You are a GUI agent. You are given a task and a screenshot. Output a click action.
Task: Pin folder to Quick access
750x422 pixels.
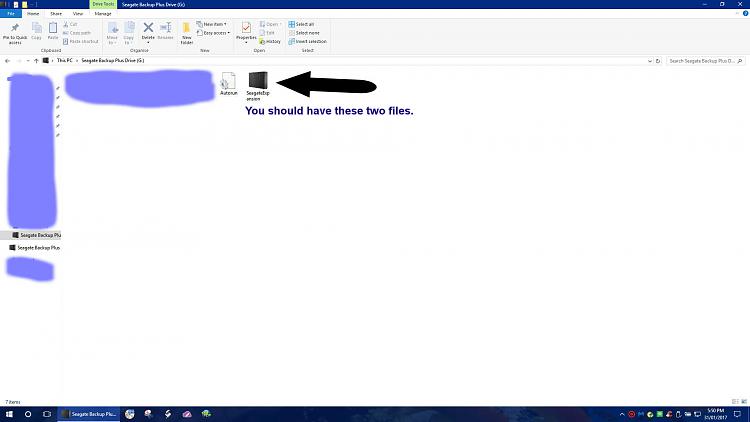pyautogui.click(x=15, y=33)
